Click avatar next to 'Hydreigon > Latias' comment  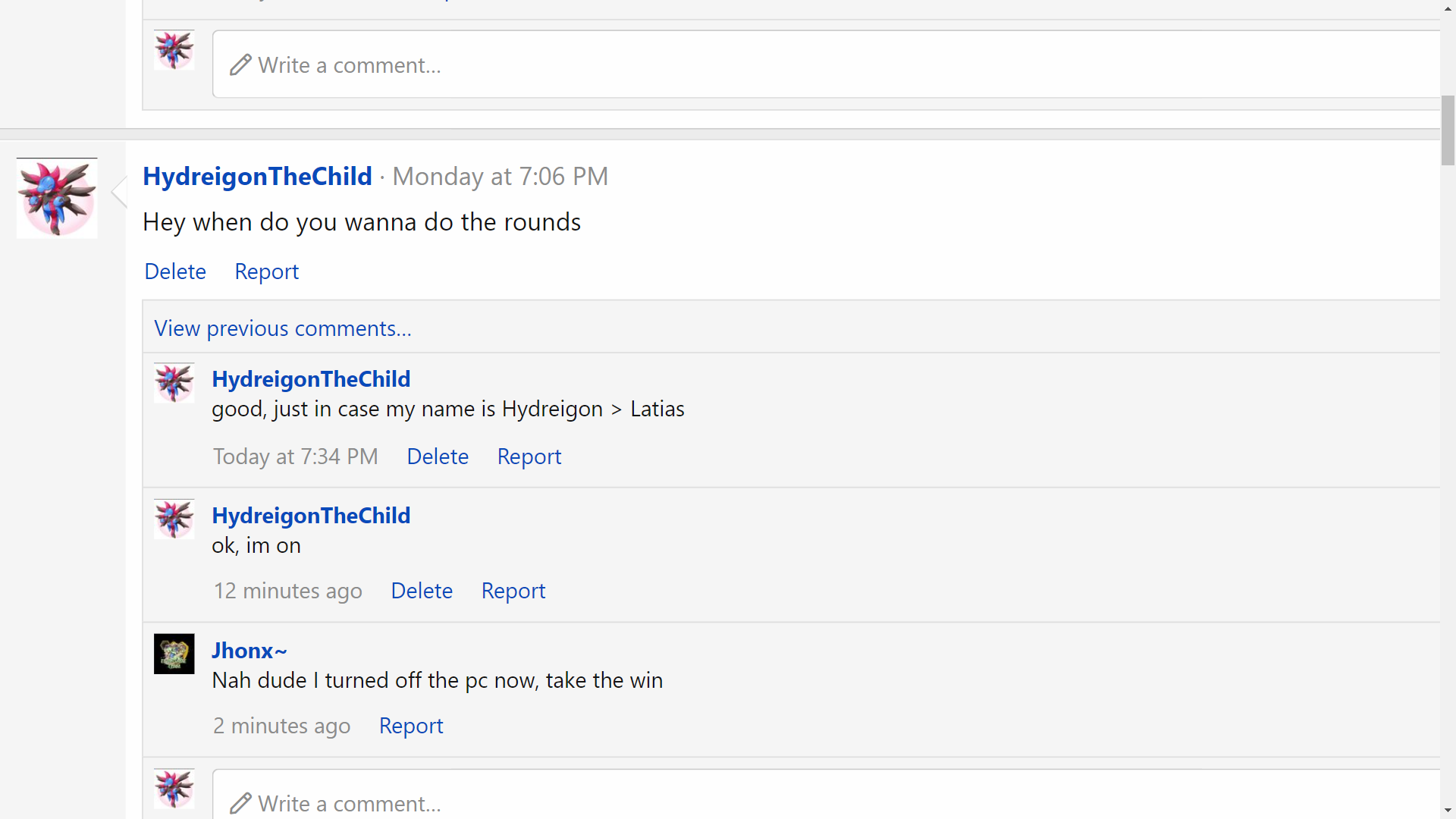[174, 383]
